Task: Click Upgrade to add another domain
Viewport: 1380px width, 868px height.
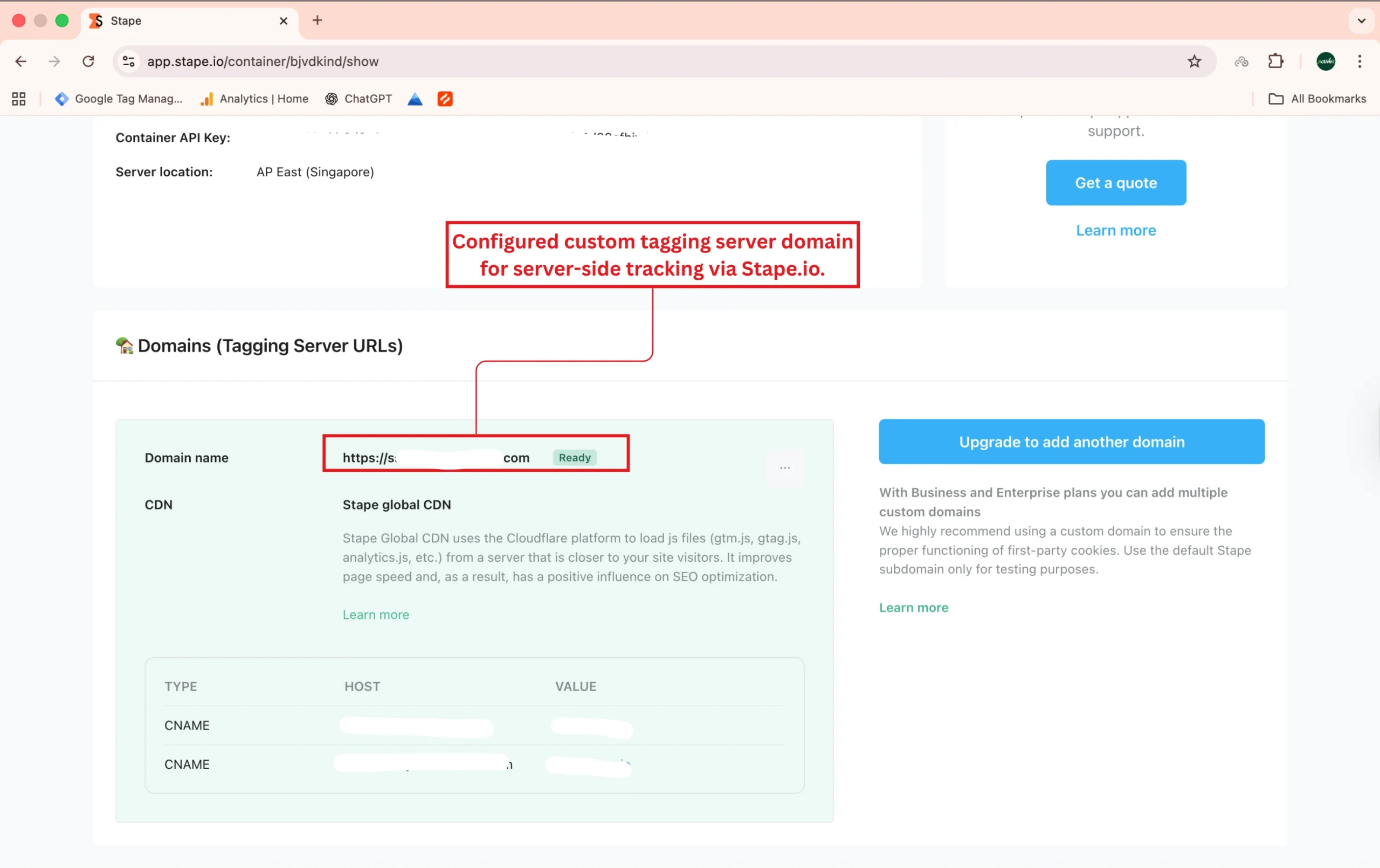Action: 1071,442
